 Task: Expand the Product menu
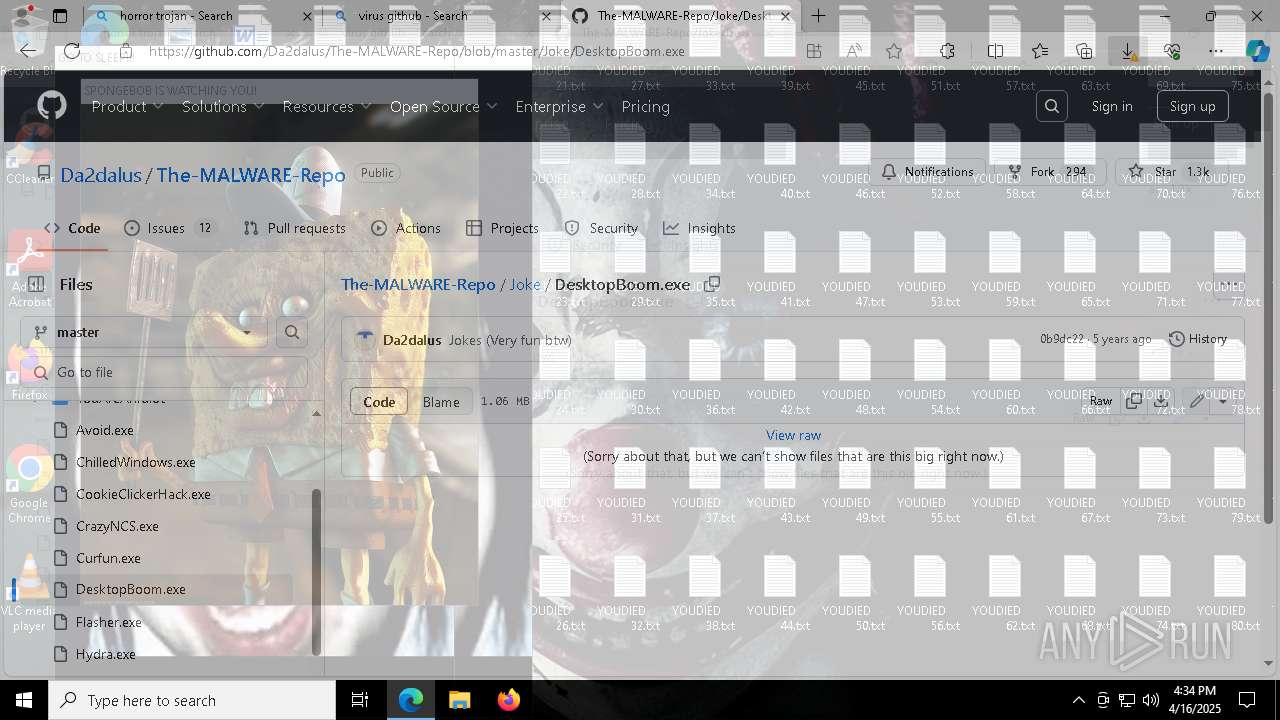128,106
